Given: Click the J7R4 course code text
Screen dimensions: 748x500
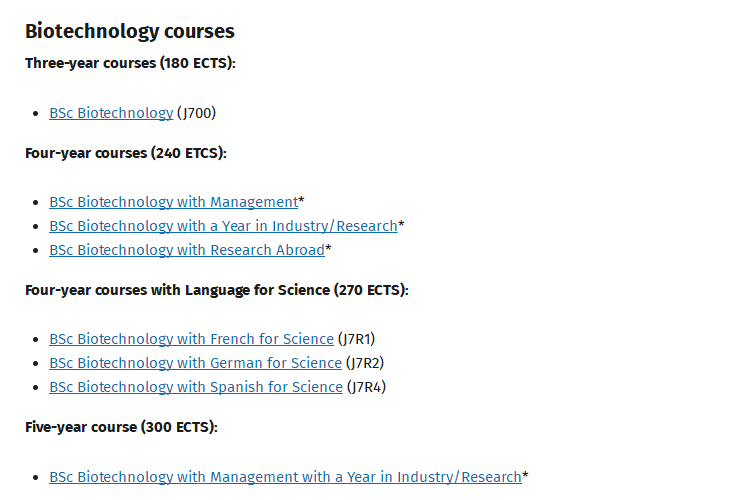Looking at the screenshot, I should pos(366,387).
